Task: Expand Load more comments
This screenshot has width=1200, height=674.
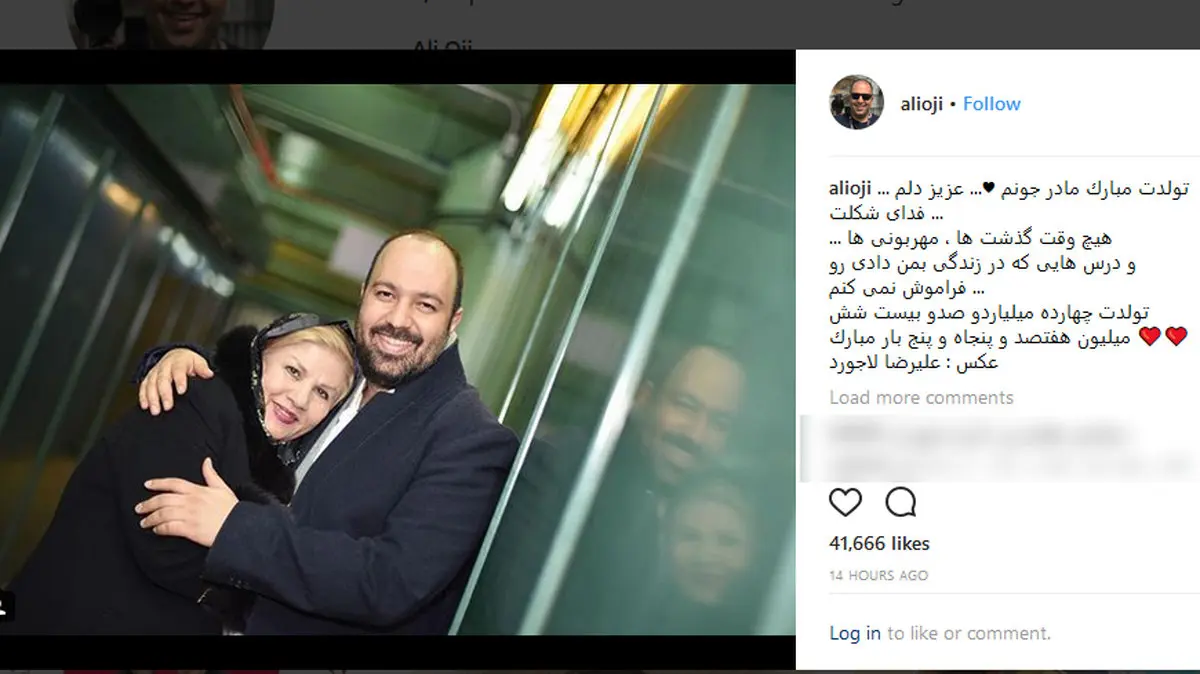Action: coord(921,397)
